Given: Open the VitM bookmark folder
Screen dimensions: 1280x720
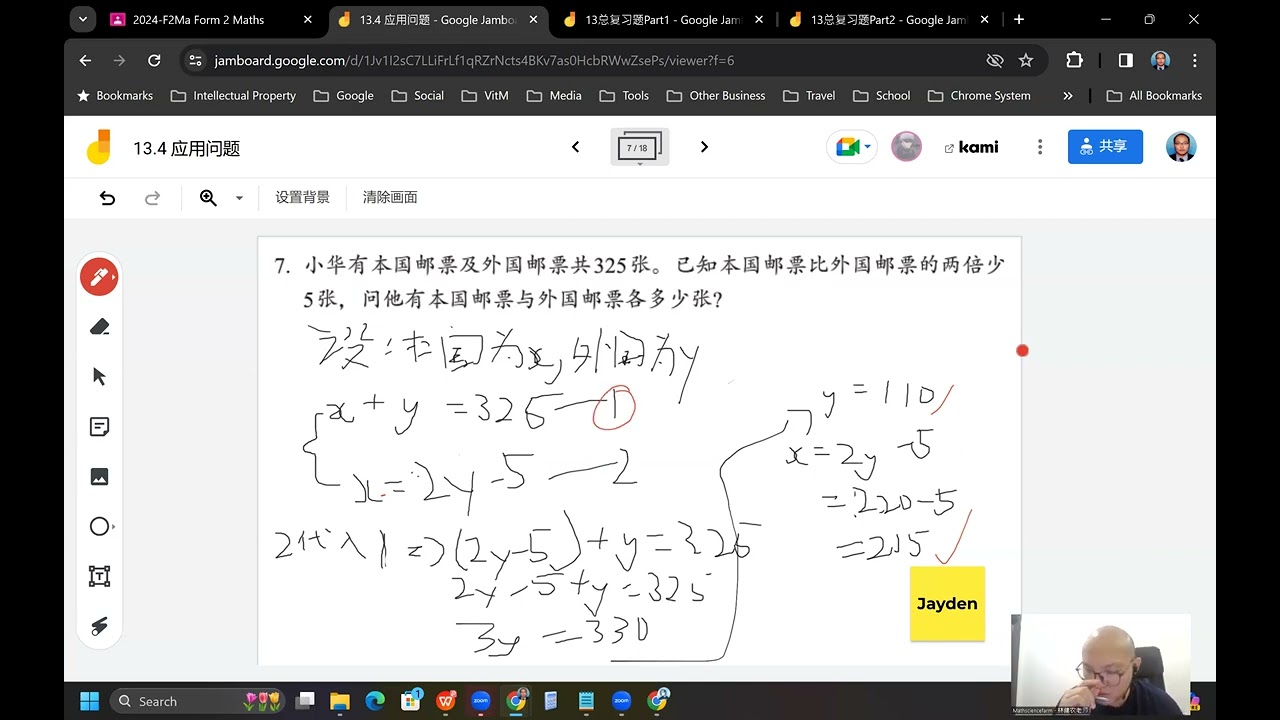Looking at the screenshot, I should pyautogui.click(x=485, y=96).
